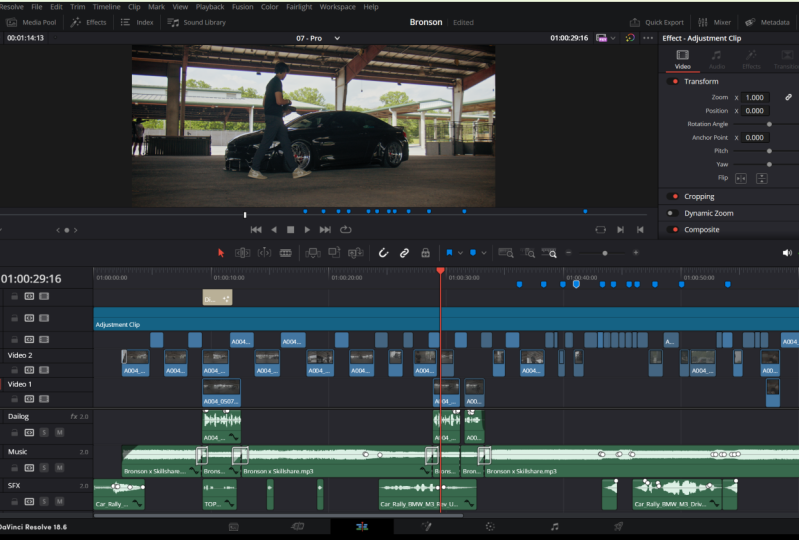Open the Mixer panel

[x=714, y=22]
